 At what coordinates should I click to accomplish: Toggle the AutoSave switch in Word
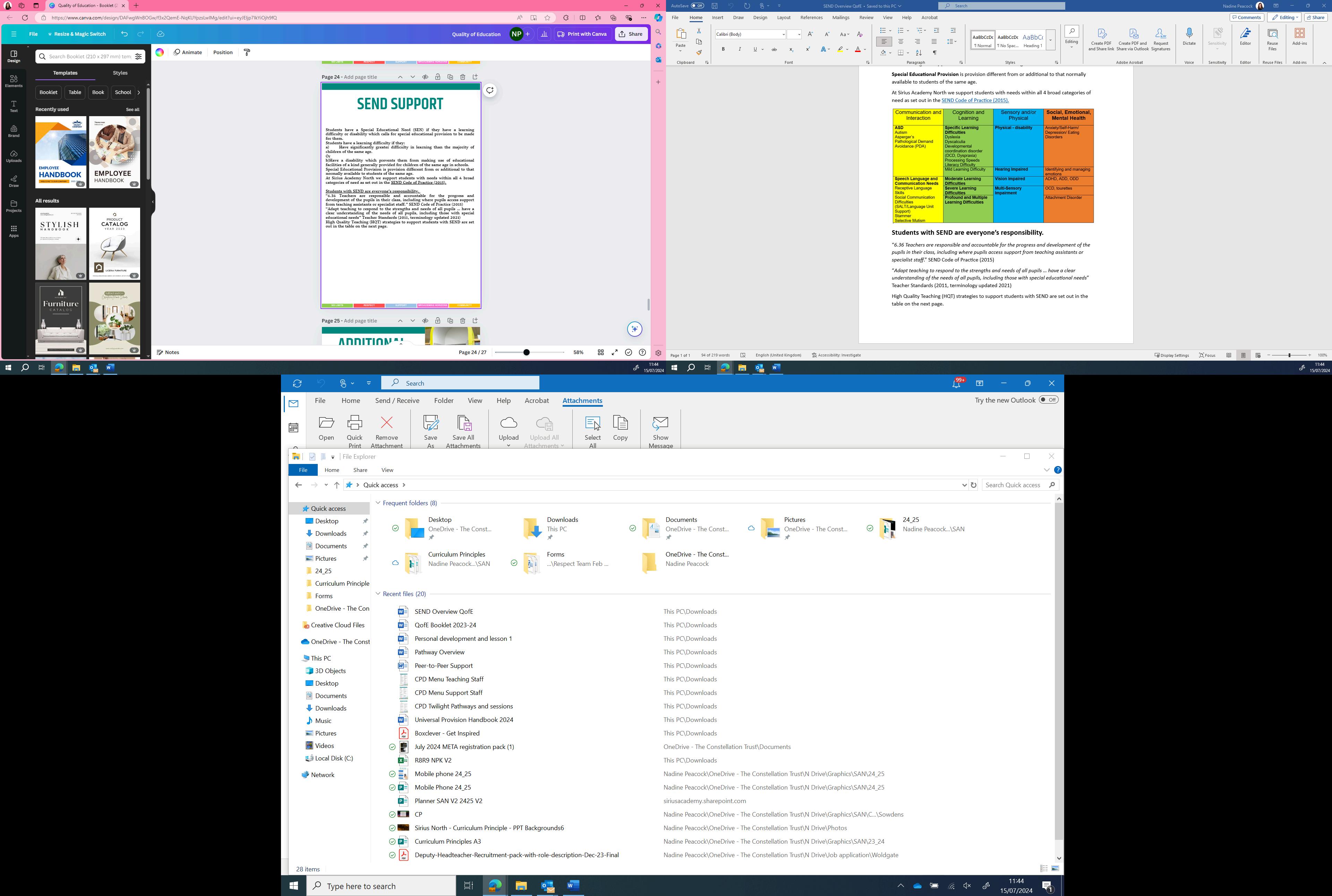pyautogui.click(x=698, y=6)
